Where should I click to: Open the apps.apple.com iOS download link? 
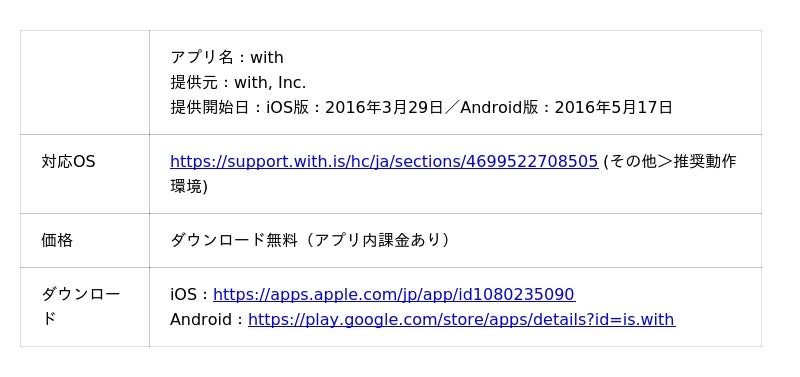coord(394,294)
